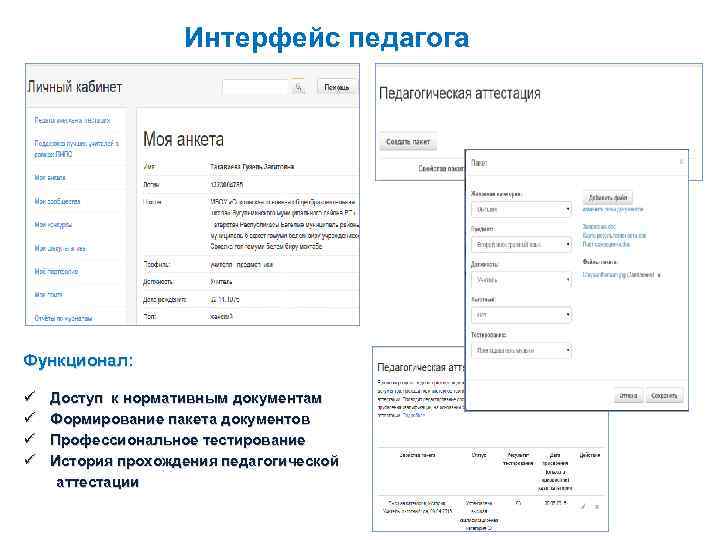Click the search magnifier icon in Личный кабинет
The height and width of the screenshot is (540, 720).
(299, 87)
